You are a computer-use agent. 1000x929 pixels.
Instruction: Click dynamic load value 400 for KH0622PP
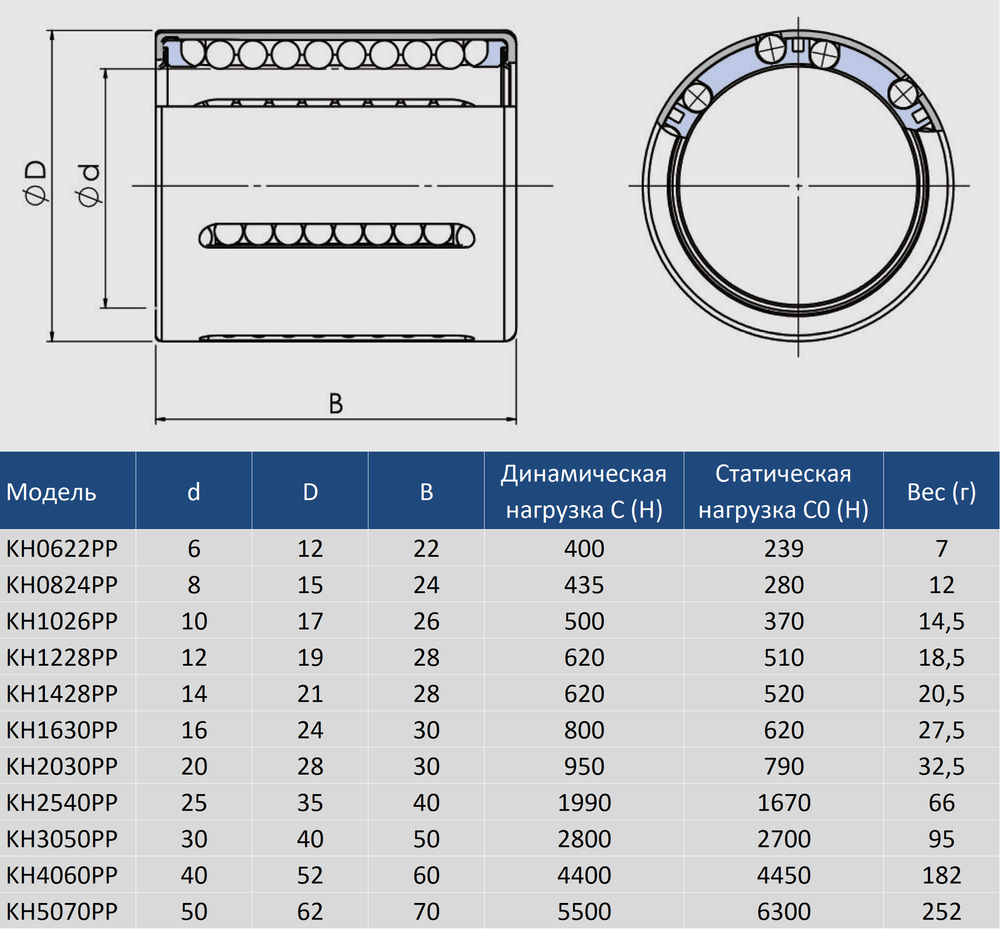click(x=584, y=548)
